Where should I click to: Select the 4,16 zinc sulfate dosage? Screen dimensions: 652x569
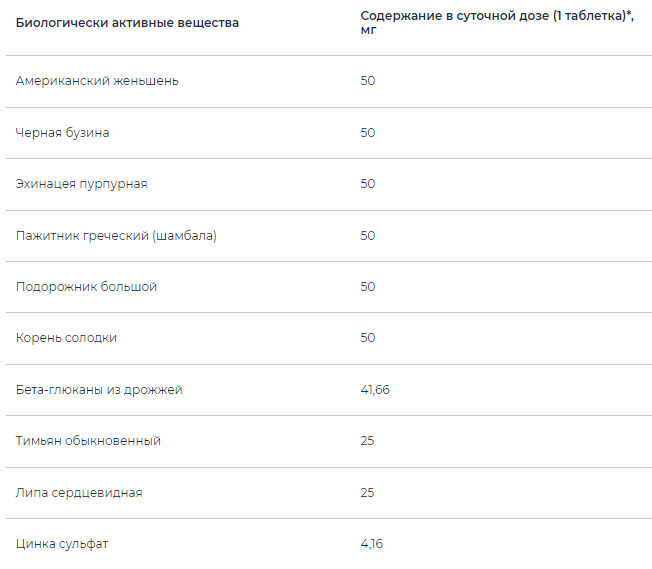[371, 544]
